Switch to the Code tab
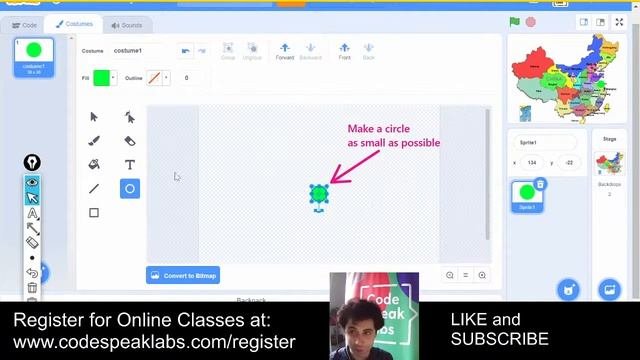This screenshot has height=360, width=640. pyautogui.click(x=24, y=25)
